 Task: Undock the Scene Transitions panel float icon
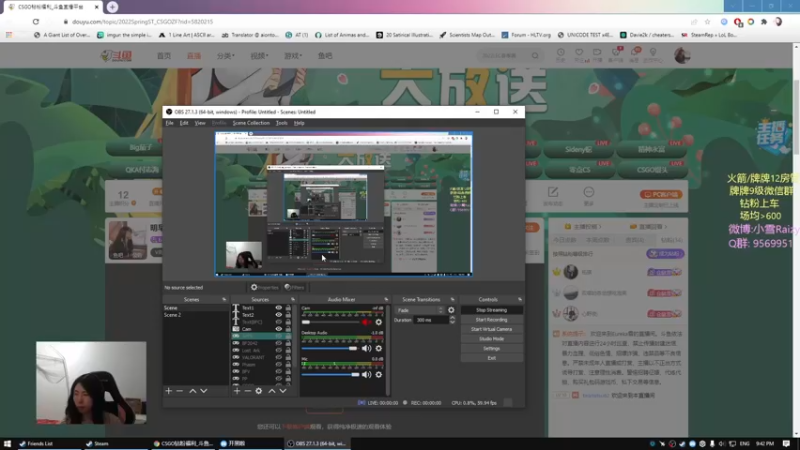click(x=453, y=299)
